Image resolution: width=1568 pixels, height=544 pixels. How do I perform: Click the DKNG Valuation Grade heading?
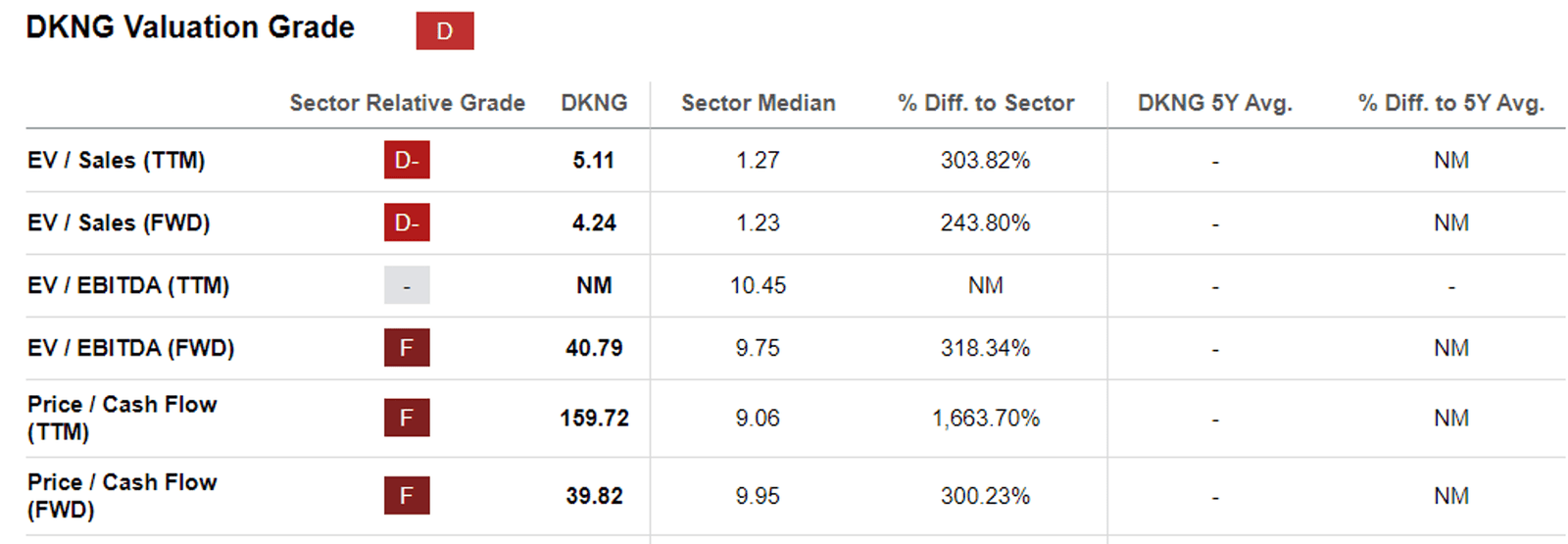click(x=190, y=27)
